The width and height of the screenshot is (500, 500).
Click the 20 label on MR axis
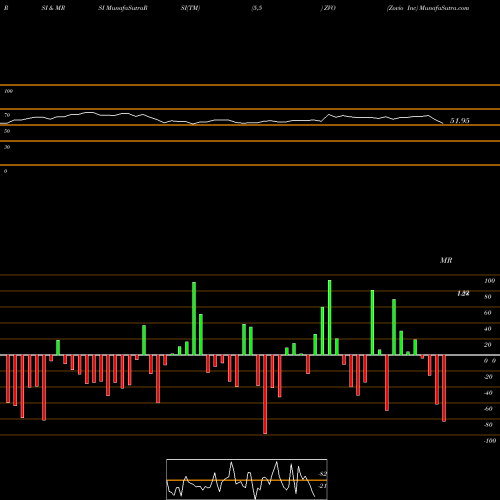488,345
